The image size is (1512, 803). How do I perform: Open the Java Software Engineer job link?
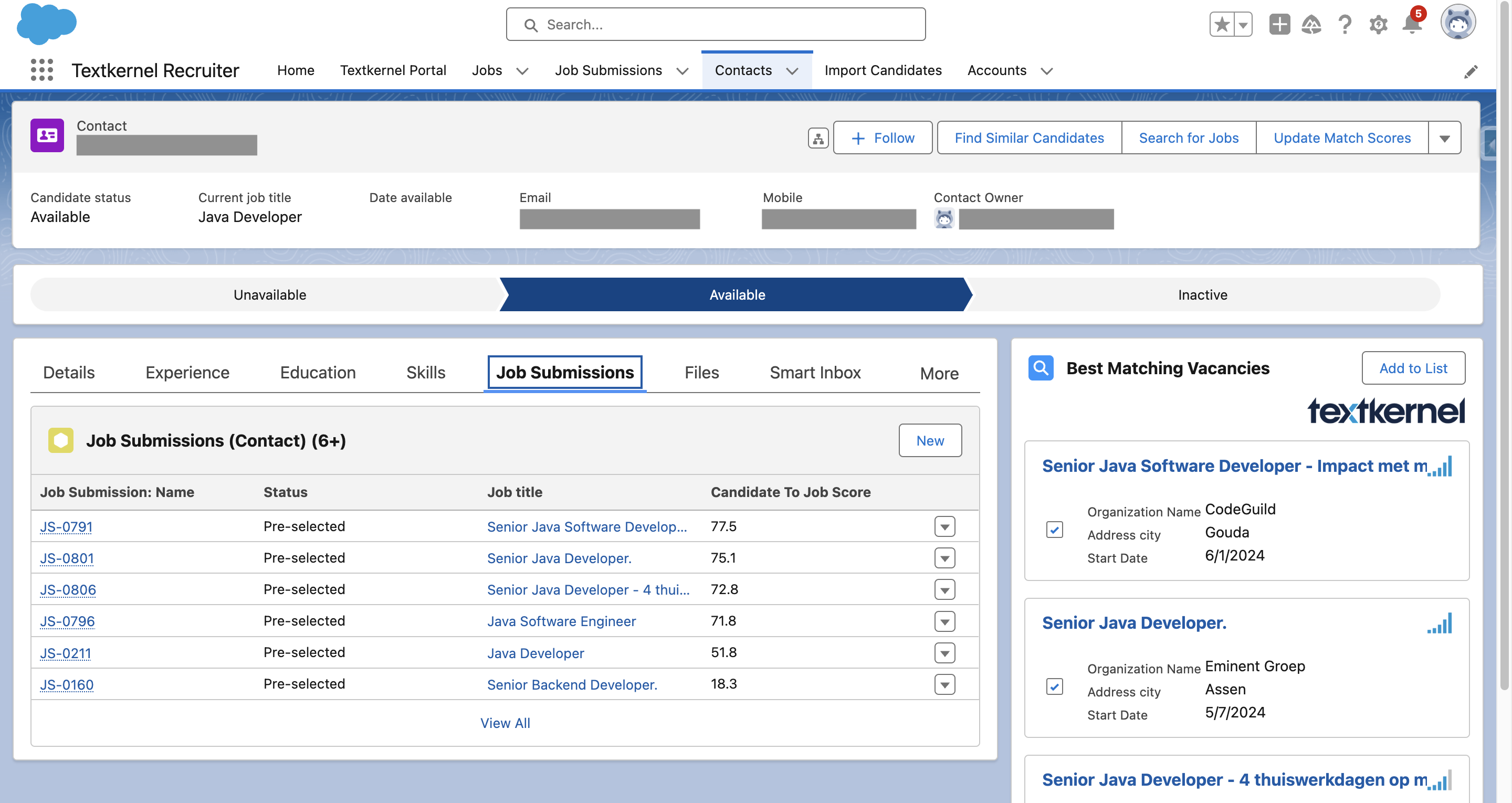(x=561, y=621)
